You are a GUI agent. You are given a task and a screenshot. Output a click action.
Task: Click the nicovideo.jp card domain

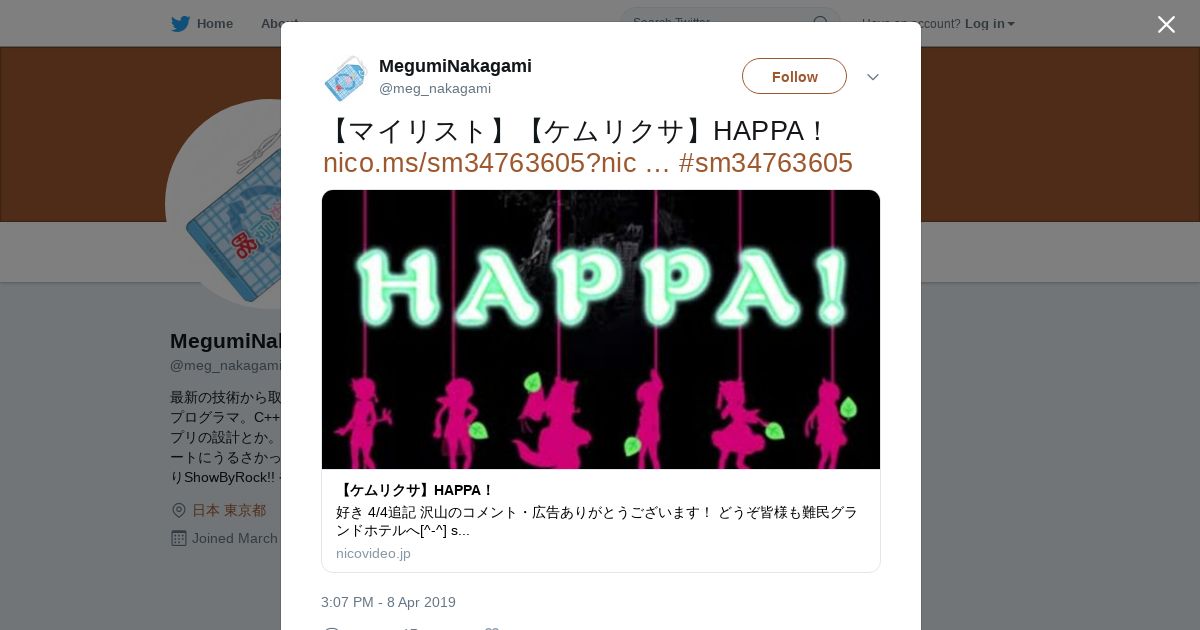coord(373,553)
